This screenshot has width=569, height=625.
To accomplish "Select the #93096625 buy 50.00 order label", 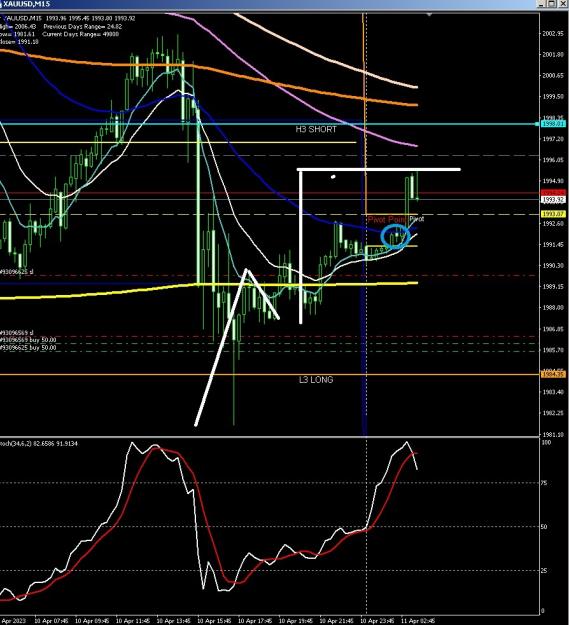I will pyautogui.click(x=28, y=348).
